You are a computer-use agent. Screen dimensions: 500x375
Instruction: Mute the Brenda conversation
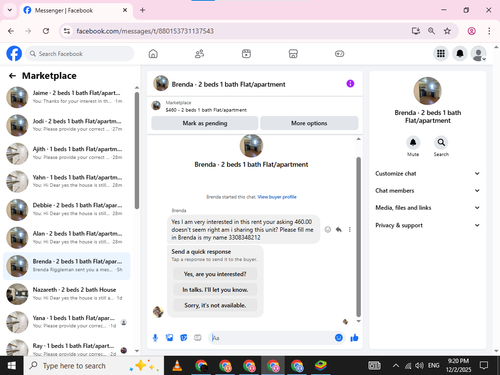pos(413,143)
